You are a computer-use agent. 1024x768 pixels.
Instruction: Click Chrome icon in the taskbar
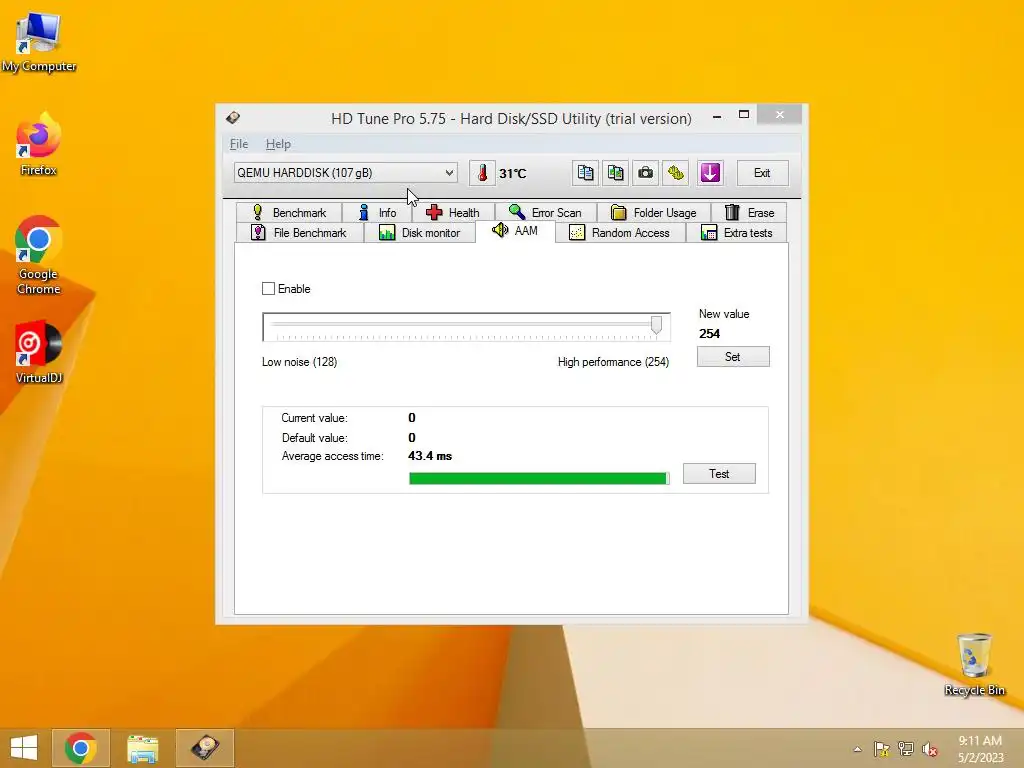81,748
